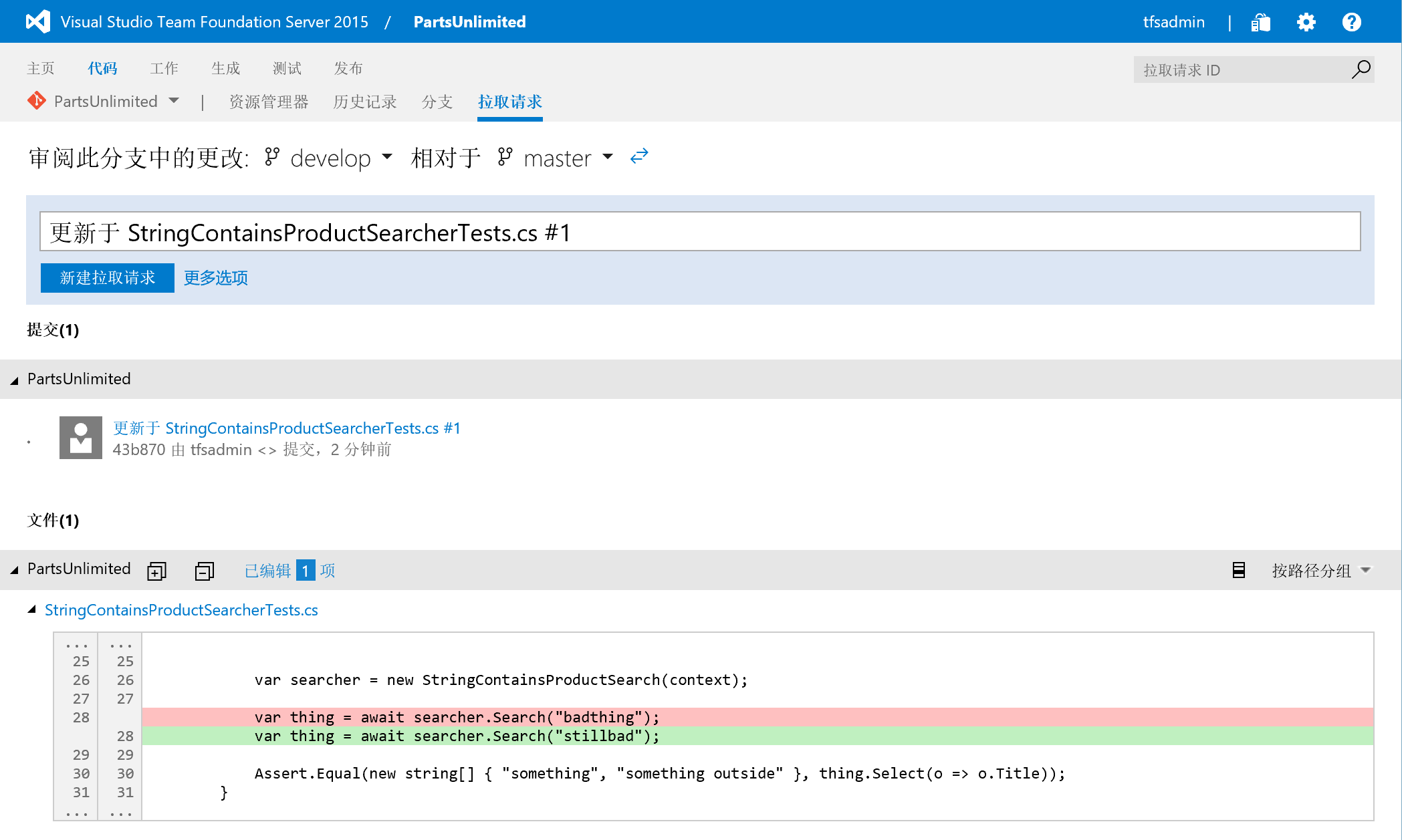Screen dimensions: 1402x840
Task: Go to the 主页 hub
Action: coord(41,68)
